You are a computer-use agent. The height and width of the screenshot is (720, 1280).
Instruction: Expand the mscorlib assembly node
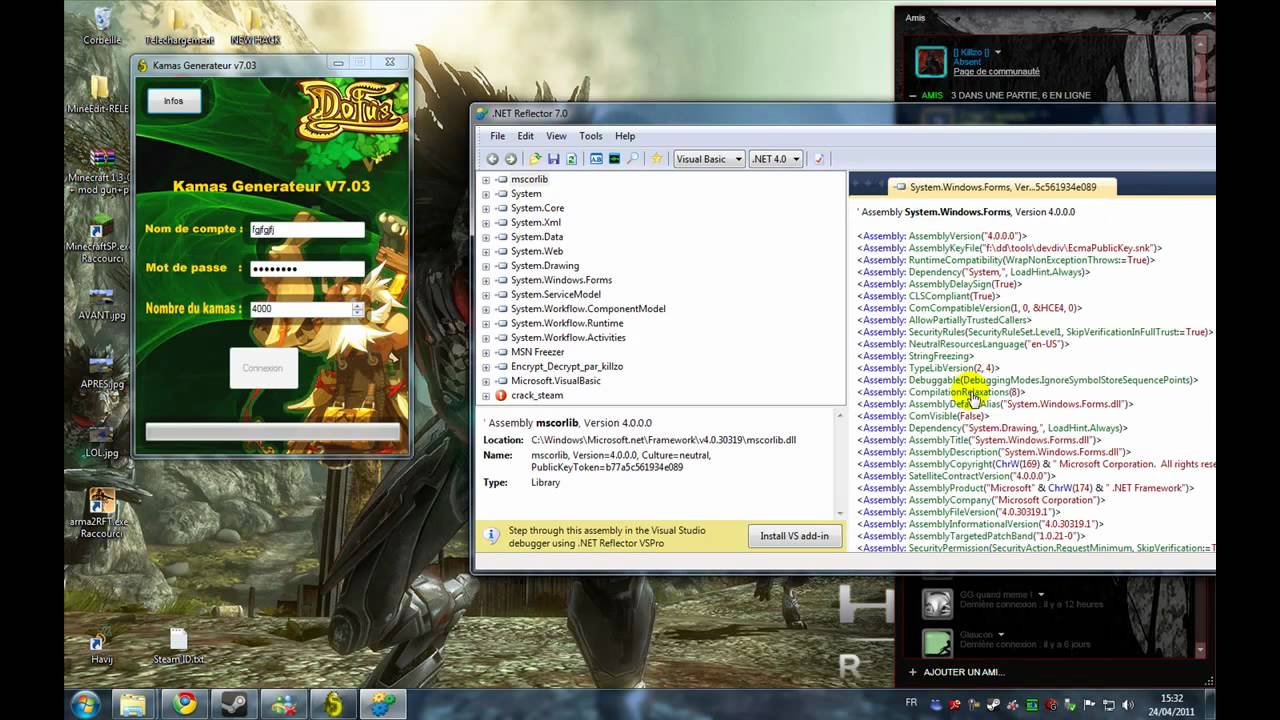pyautogui.click(x=486, y=180)
